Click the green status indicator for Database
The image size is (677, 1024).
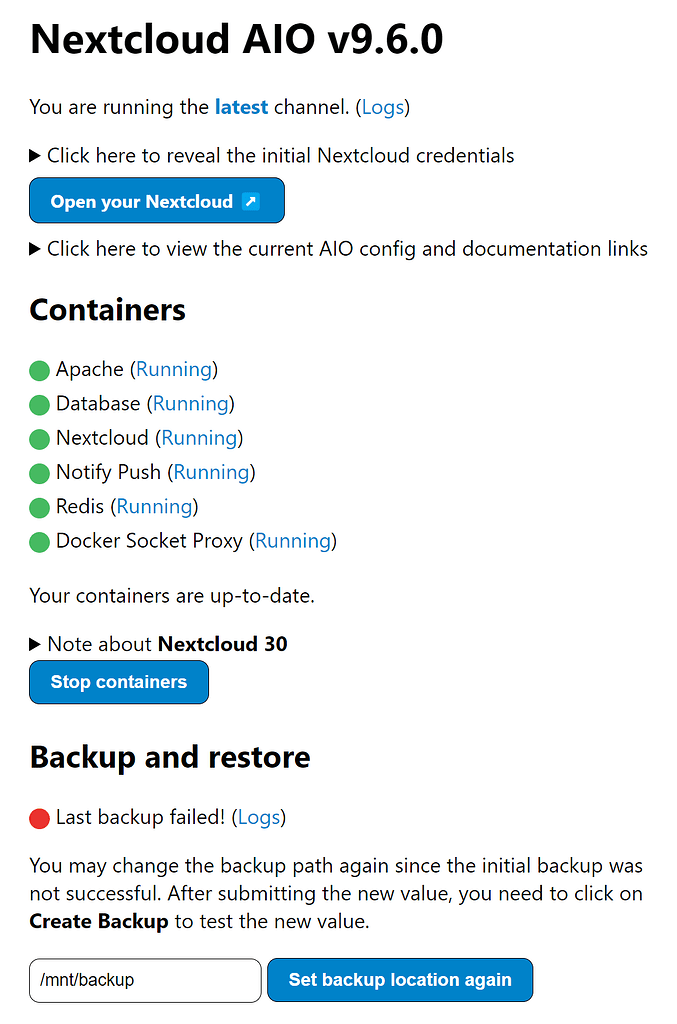tap(39, 404)
